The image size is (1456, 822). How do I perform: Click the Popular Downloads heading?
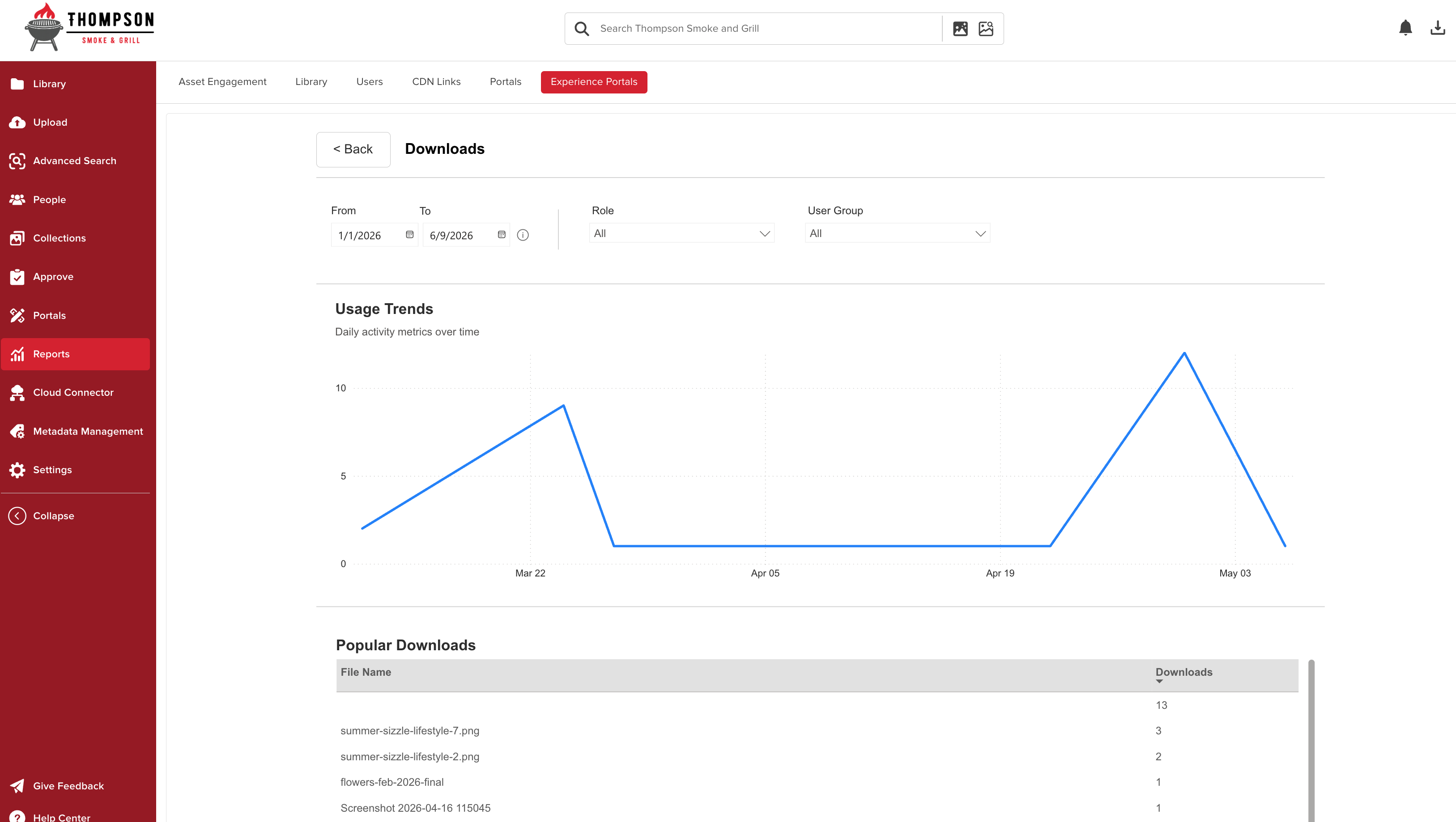pyautogui.click(x=405, y=645)
